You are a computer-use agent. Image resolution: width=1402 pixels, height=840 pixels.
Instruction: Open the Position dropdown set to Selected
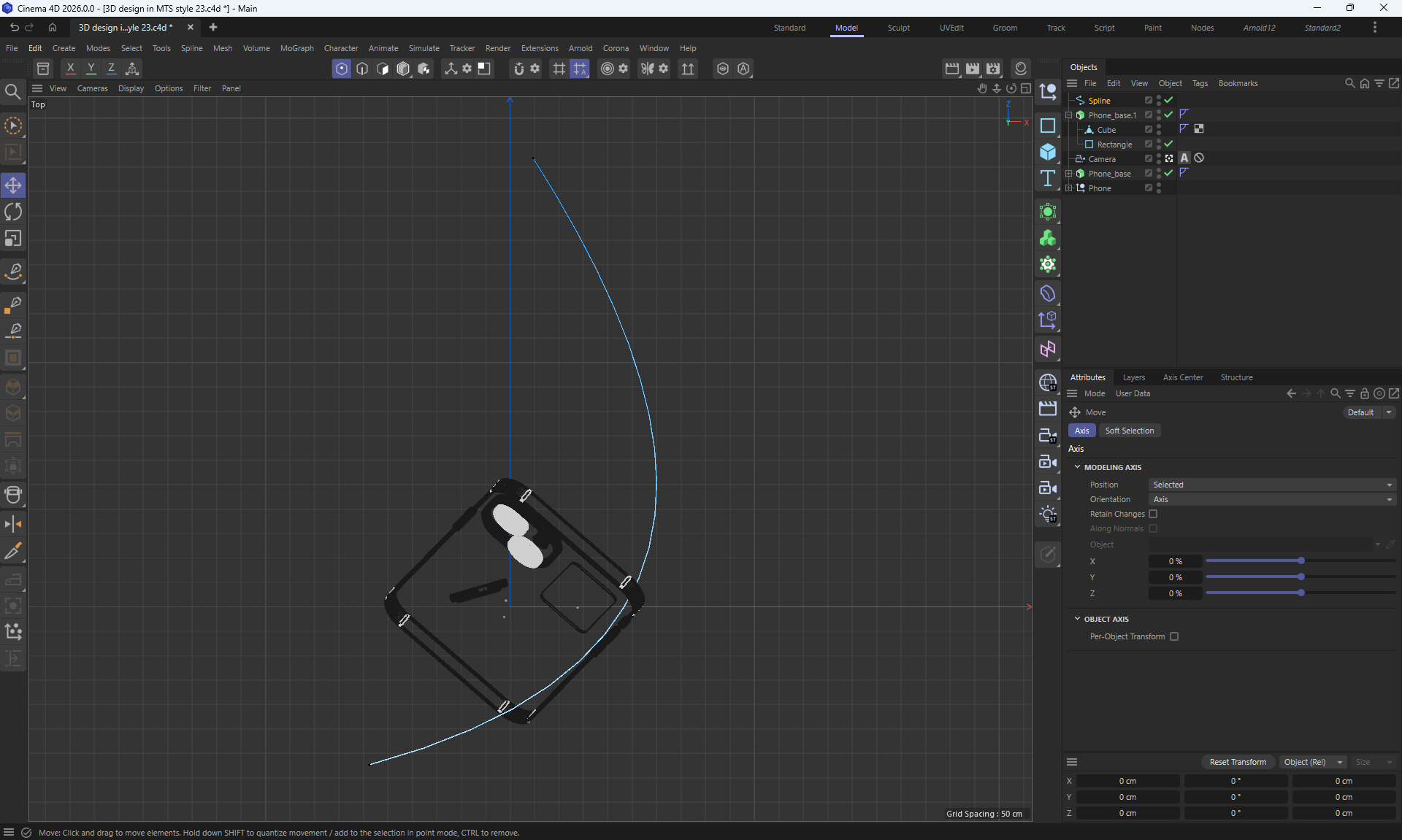tap(1272, 485)
